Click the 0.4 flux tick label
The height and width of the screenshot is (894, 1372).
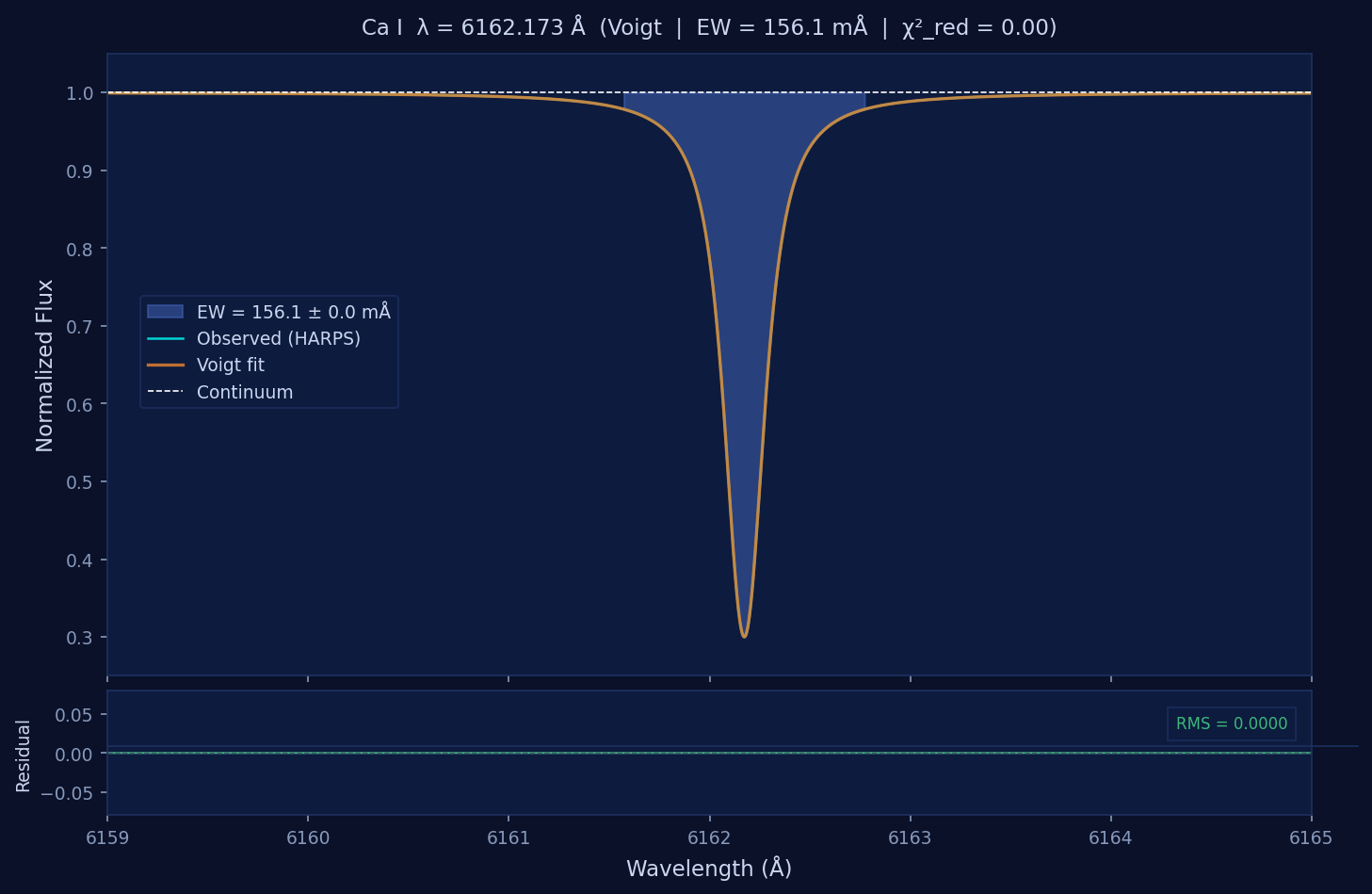(x=79, y=561)
